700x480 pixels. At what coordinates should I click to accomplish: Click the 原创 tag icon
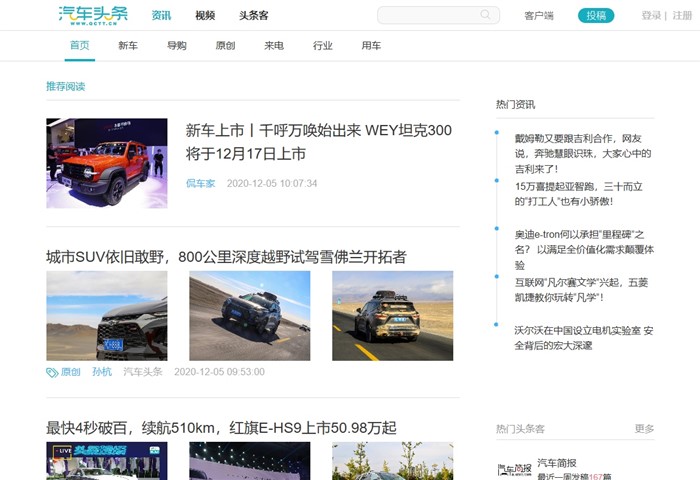[52, 372]
